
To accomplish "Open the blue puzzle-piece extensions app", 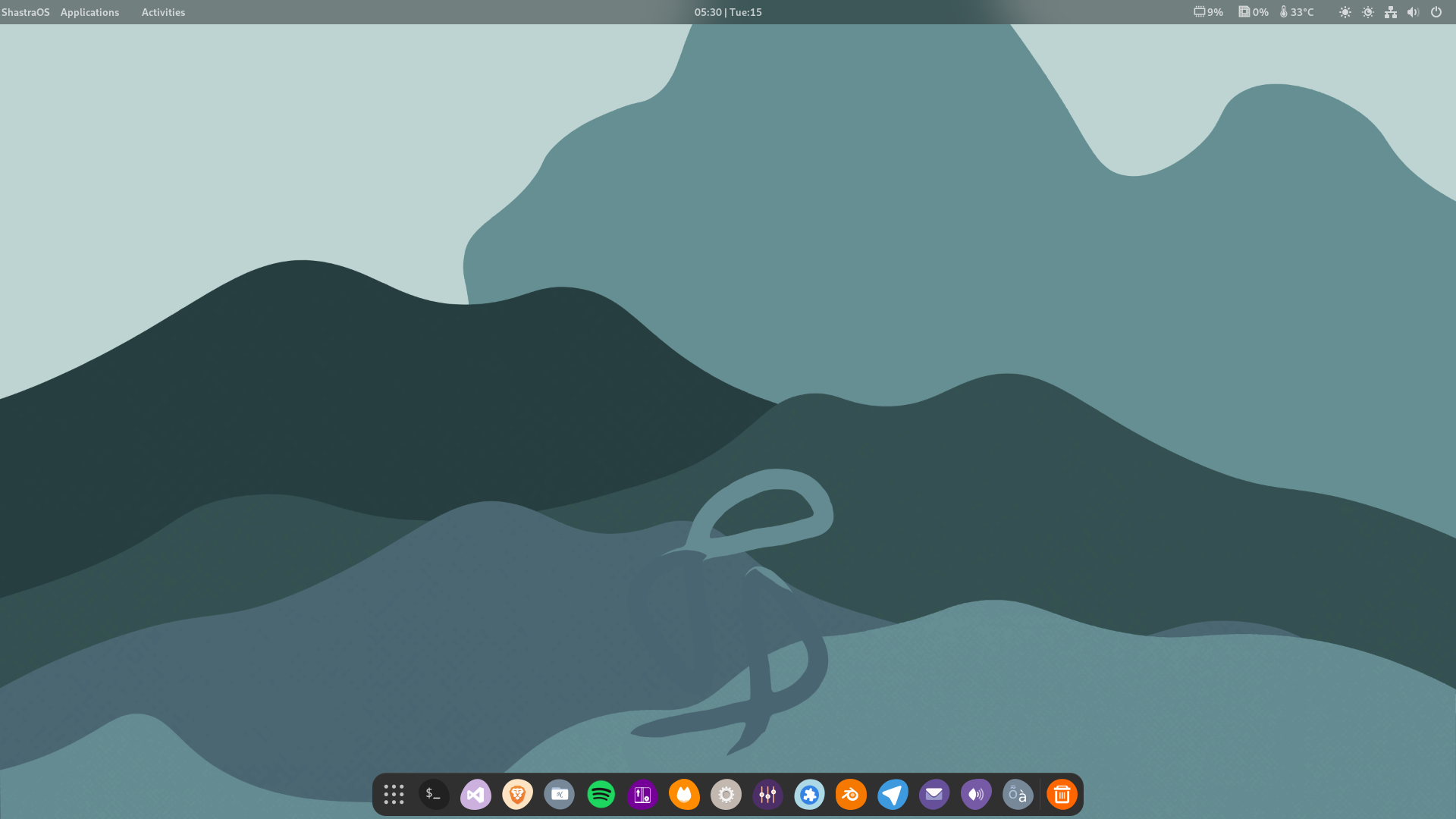I will pos(809,795).
